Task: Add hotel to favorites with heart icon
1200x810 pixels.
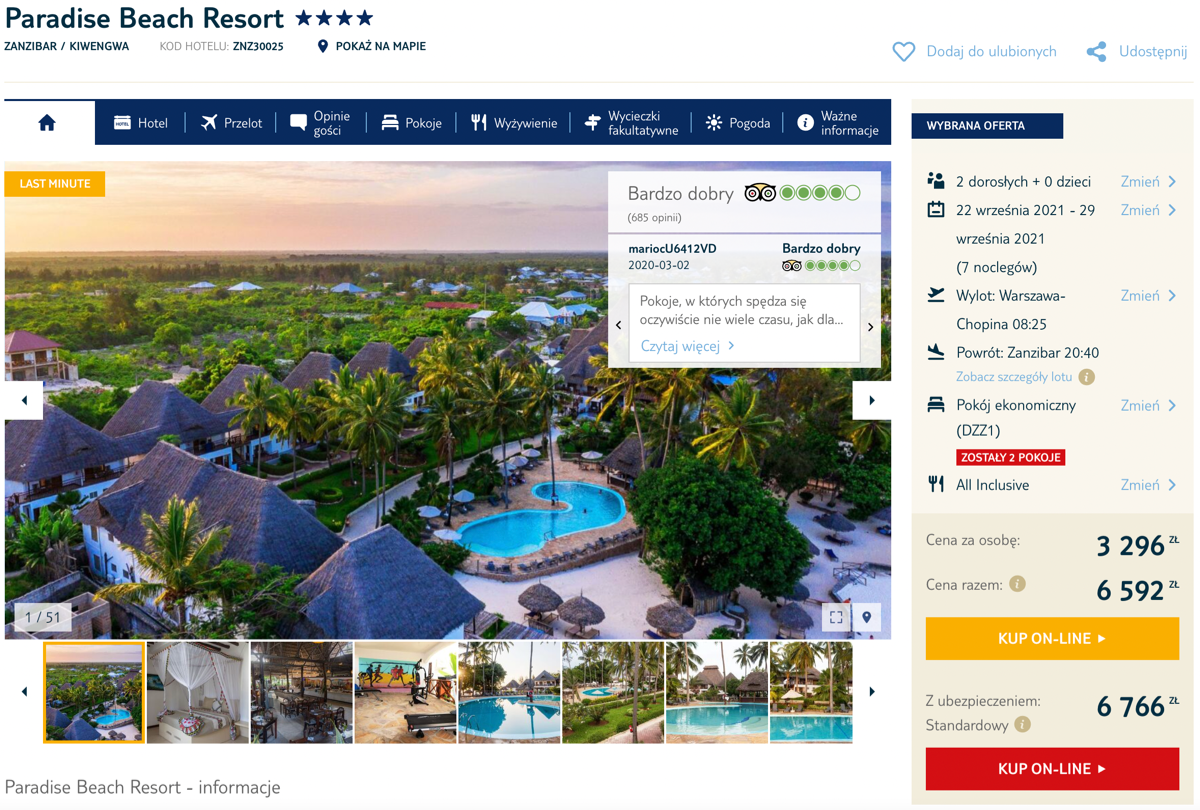Action: click(903, 52)
